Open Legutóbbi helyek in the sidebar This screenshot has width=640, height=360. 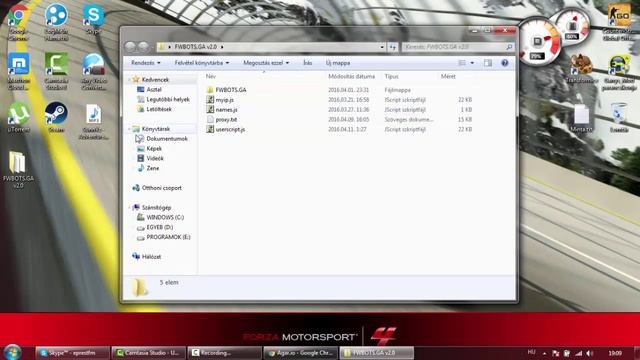[x=168, y=99]
